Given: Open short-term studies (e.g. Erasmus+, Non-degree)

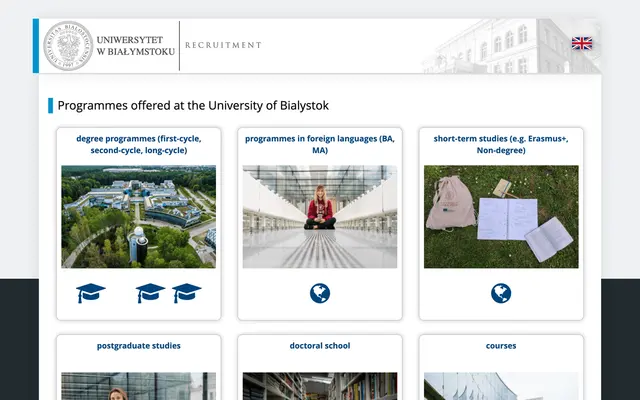Looking at the screenshot, I should click(501, 144).
